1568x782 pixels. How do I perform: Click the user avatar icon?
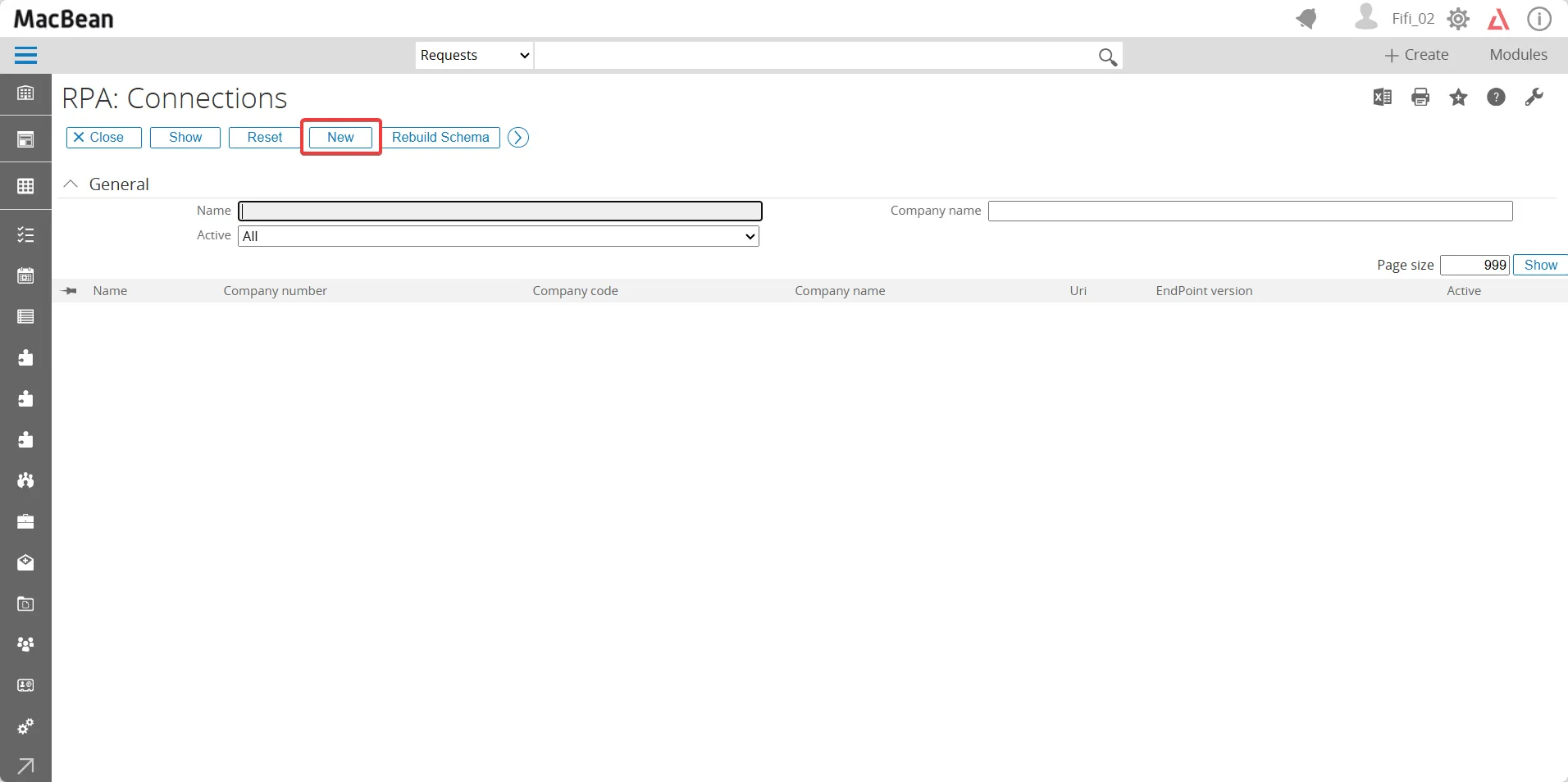point(1366,17)
